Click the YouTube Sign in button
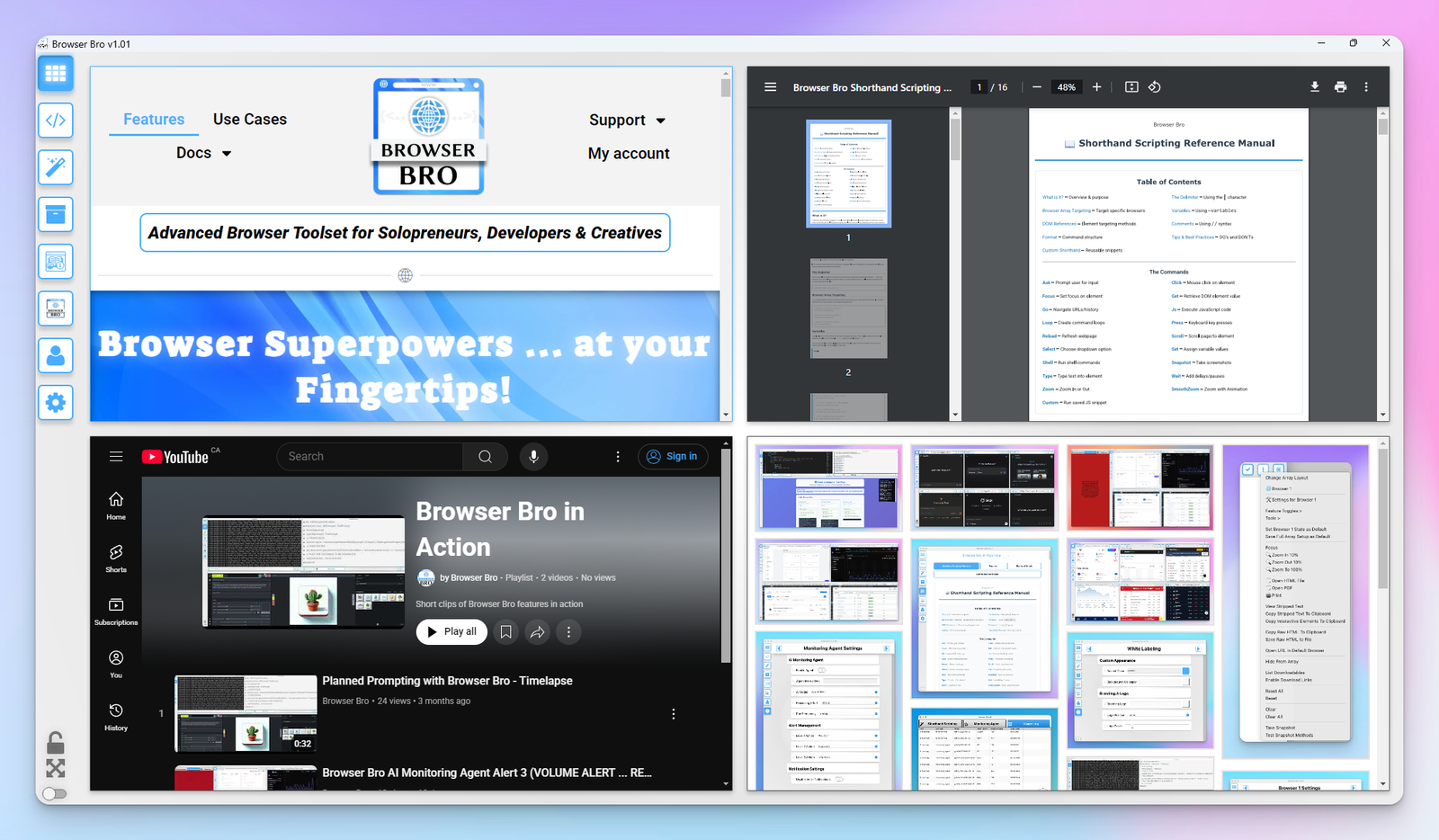Image resolution: width=1439 pixels, height=840 pixels. click(673, 457)
